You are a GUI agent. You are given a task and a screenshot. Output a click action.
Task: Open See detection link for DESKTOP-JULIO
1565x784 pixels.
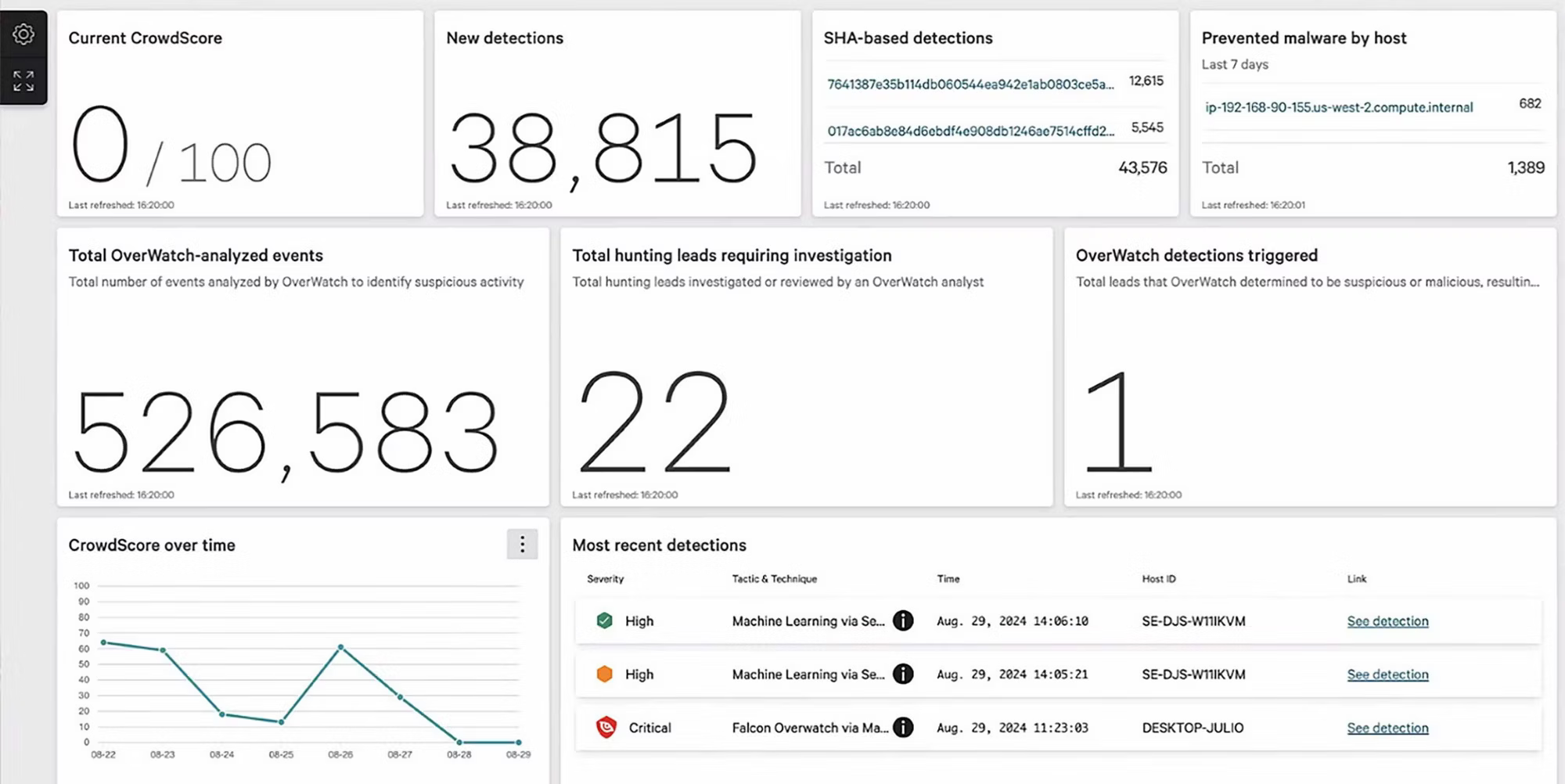click(1387, 728)
